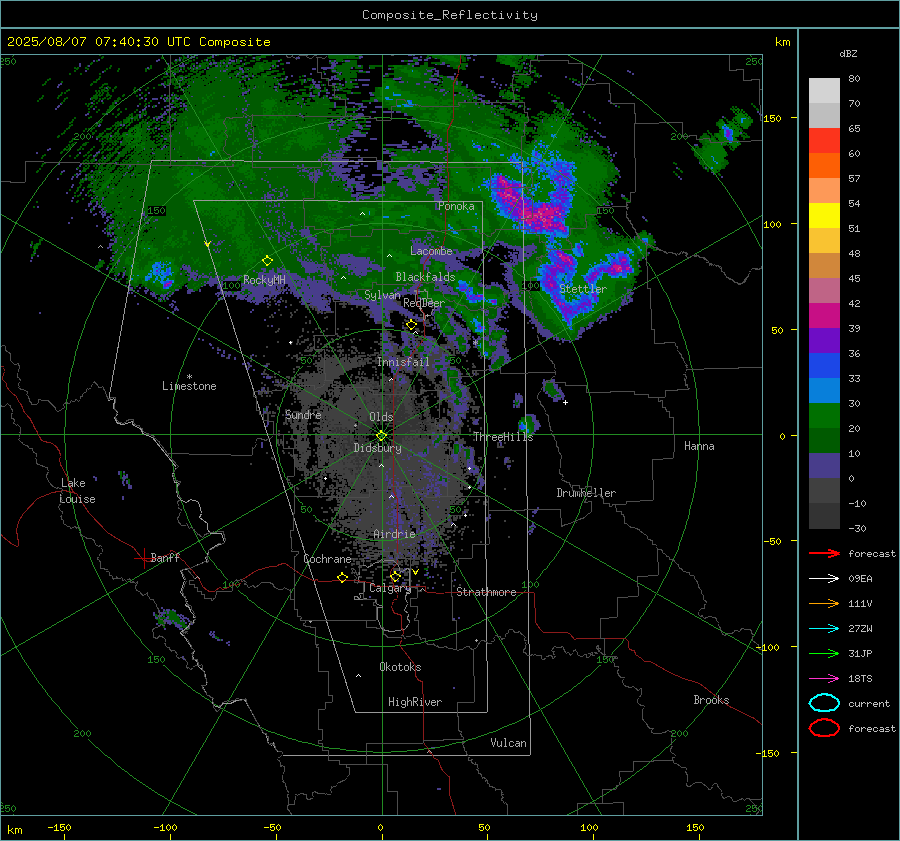Click the white 09EA arrow in legend
Viewport: 900px width, 841px height.
tap(824, 579)
